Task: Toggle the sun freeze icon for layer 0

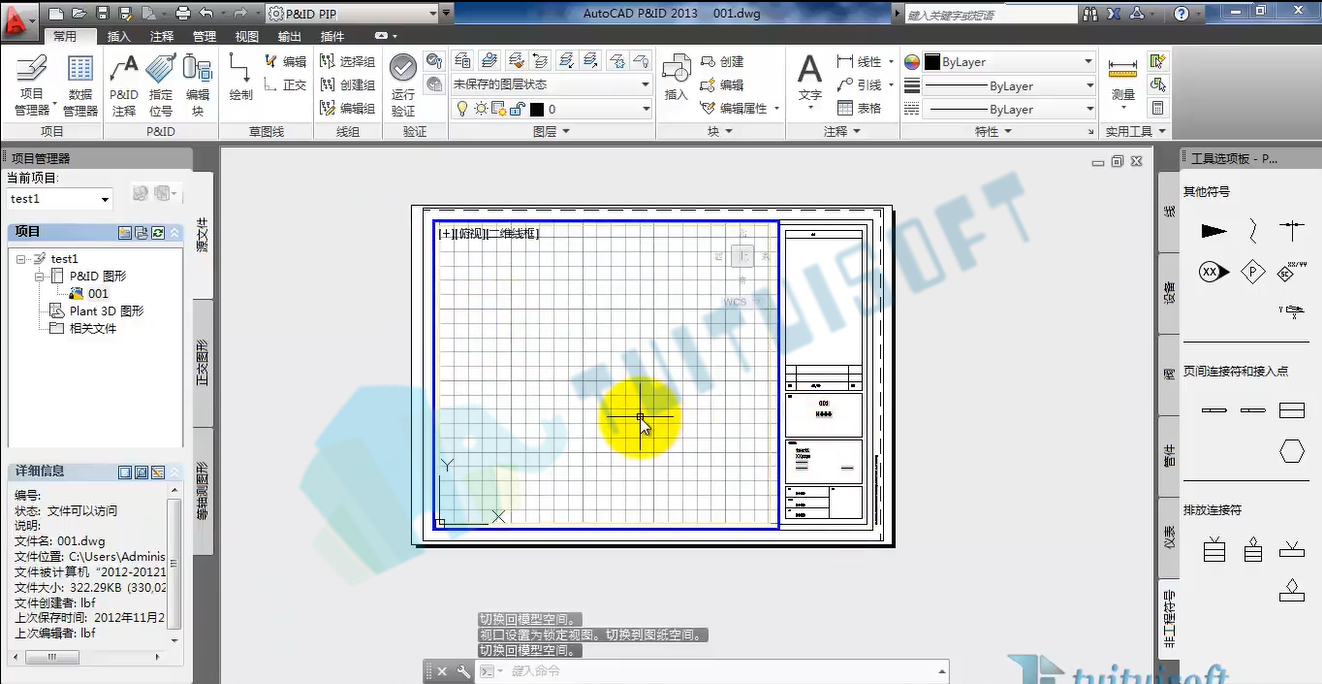Action: 481,109
